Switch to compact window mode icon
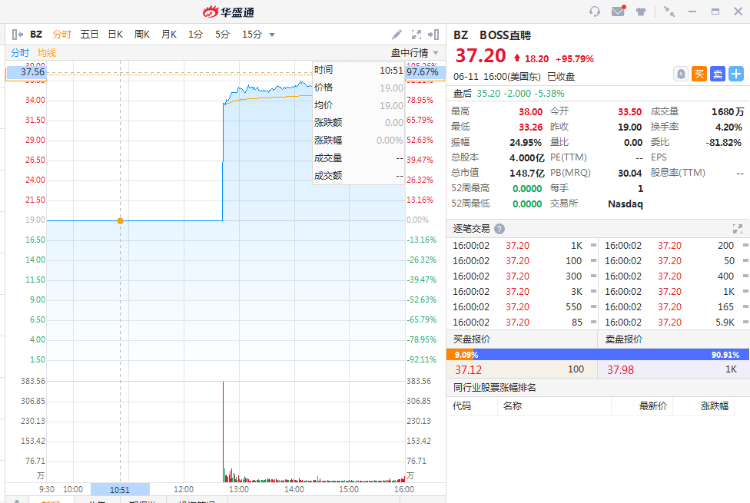Image resolution: width=750 pixels, height=503 pixels. pyautogui.click(x=669, y=11)
